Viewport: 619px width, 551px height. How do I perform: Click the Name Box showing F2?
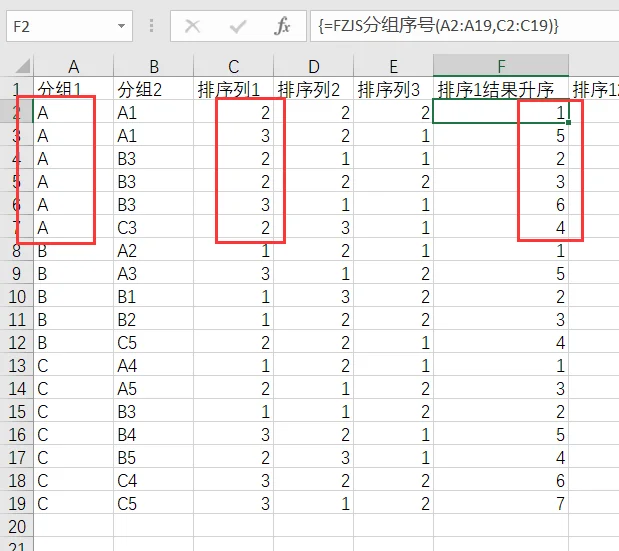pos(69,26)
